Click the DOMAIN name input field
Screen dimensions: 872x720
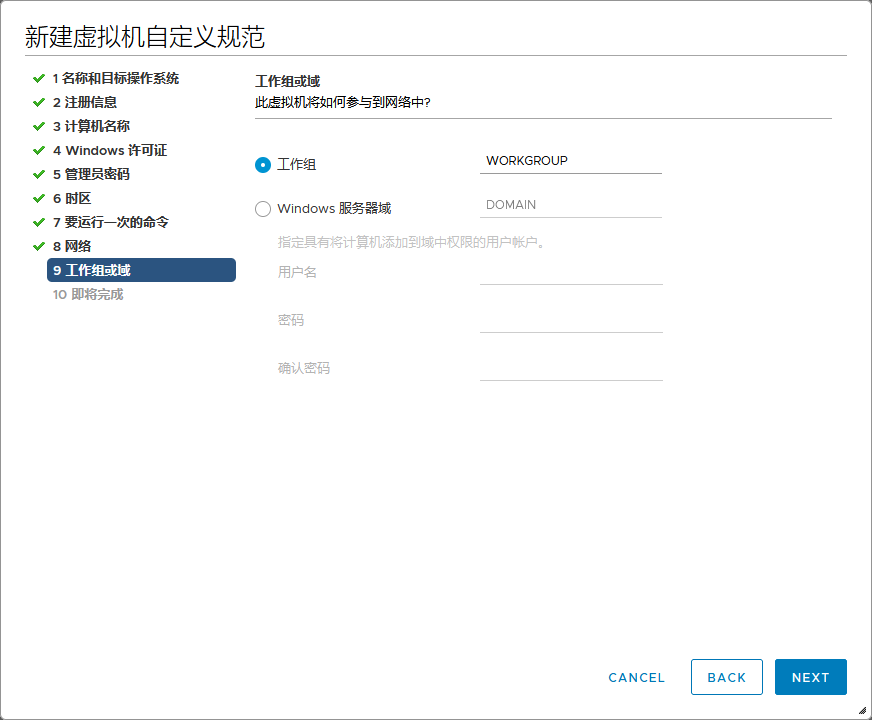coord(570,205)
